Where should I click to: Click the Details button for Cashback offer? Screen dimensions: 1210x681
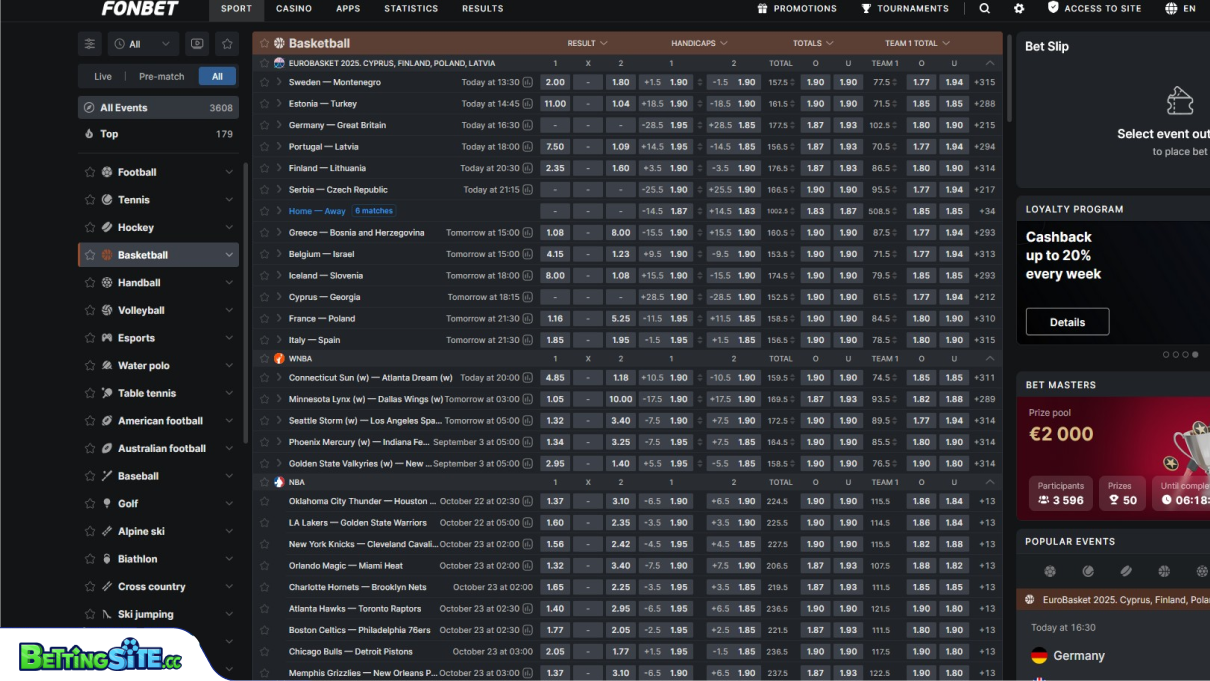pyautogui.click(x=1067, y=321)
